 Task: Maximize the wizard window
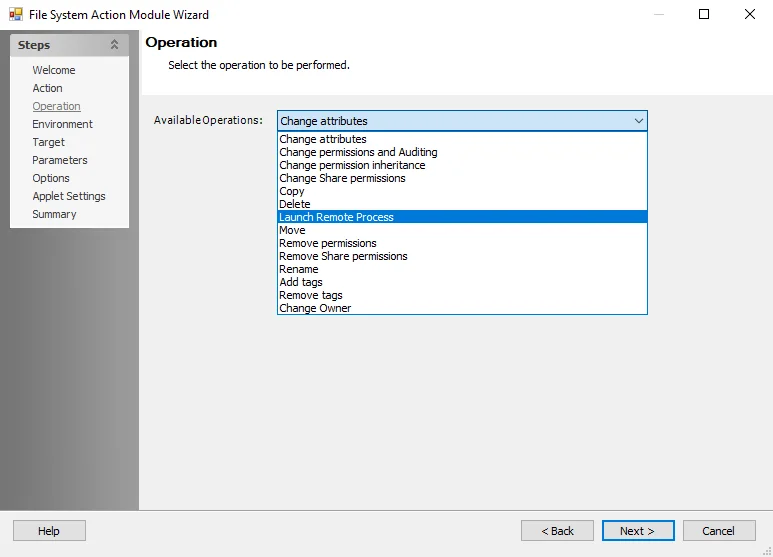704,14
